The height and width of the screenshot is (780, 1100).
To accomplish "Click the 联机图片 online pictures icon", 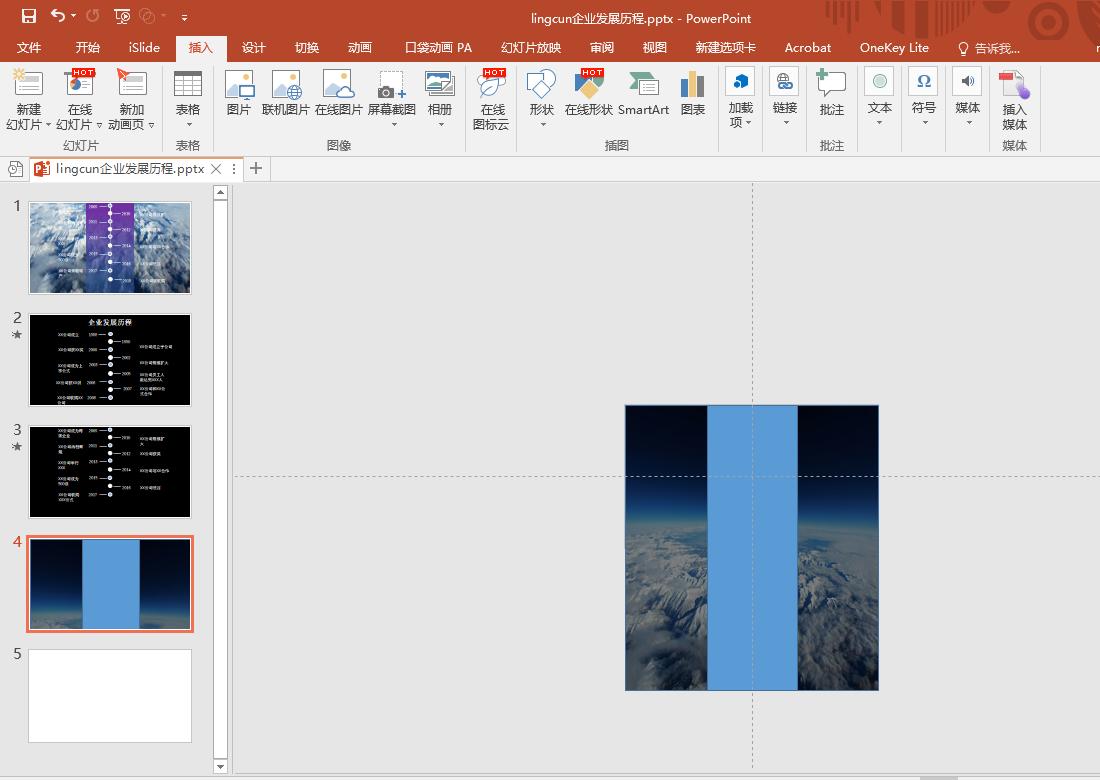I will coord(286,94).
